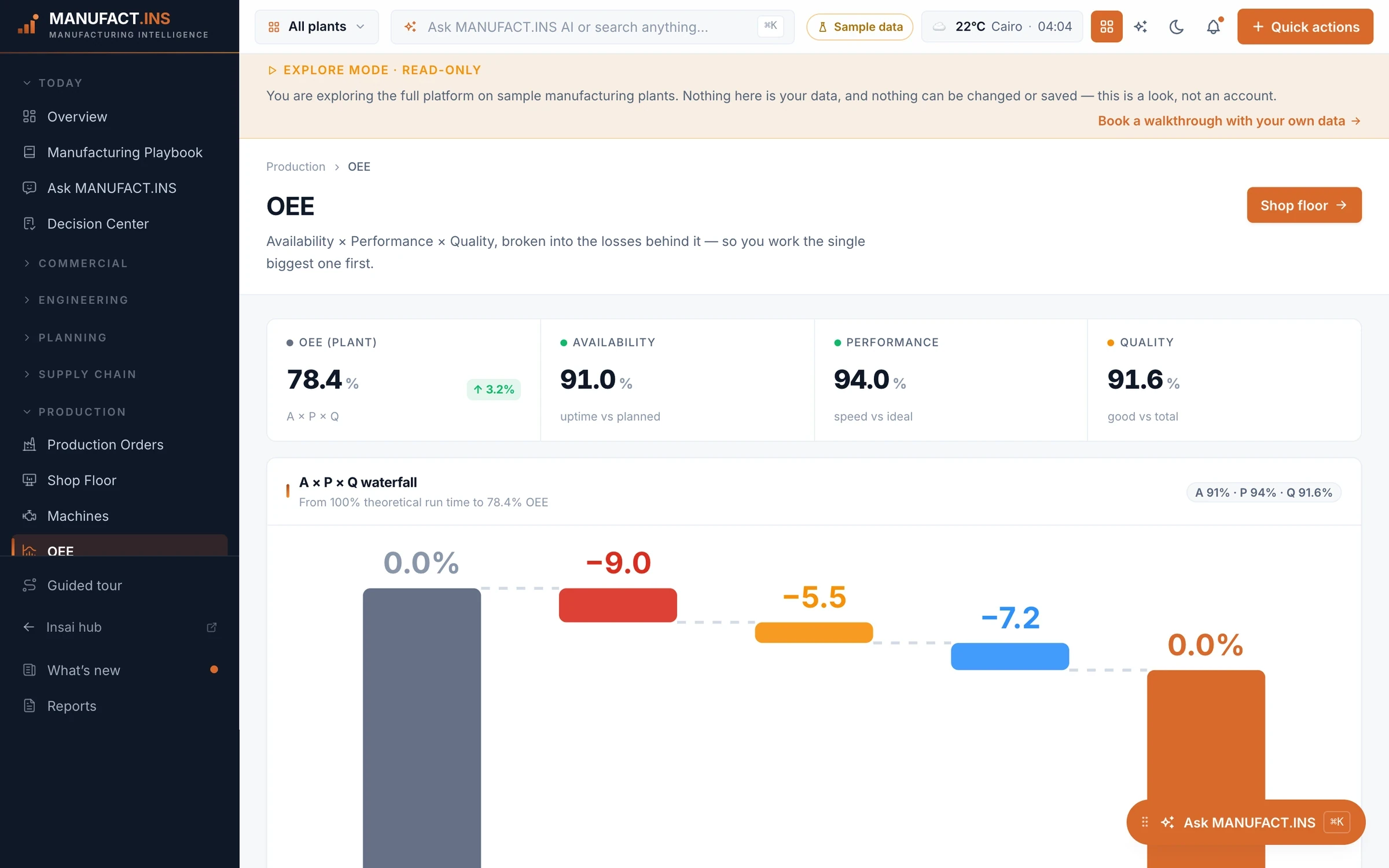Open Overview in the sidebar
Viewport: 1389px width, 868px height.
coord(120,116)
